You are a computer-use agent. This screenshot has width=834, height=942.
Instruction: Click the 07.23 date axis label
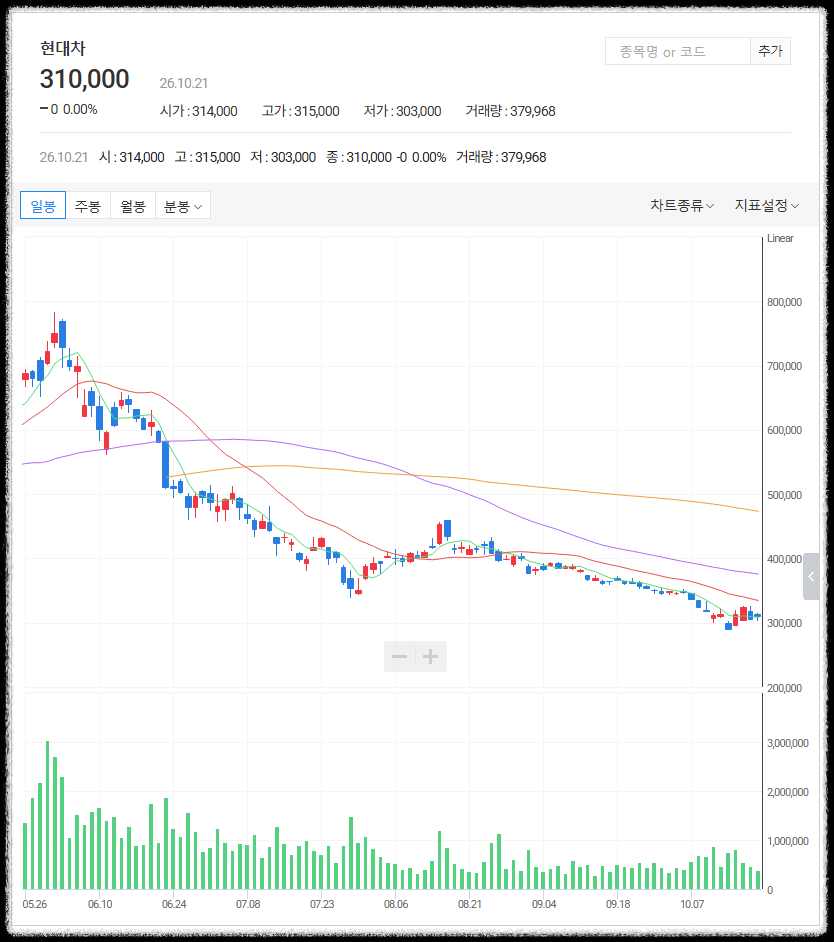pyautogui.click(x=321, y=904)
